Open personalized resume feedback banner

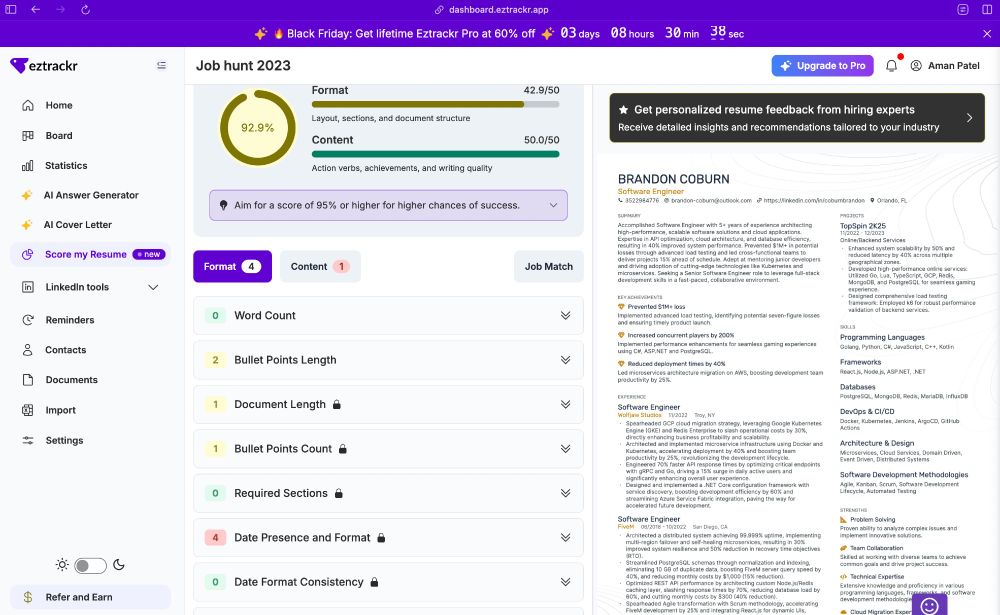pyautogui.click(x=797, y=118)
